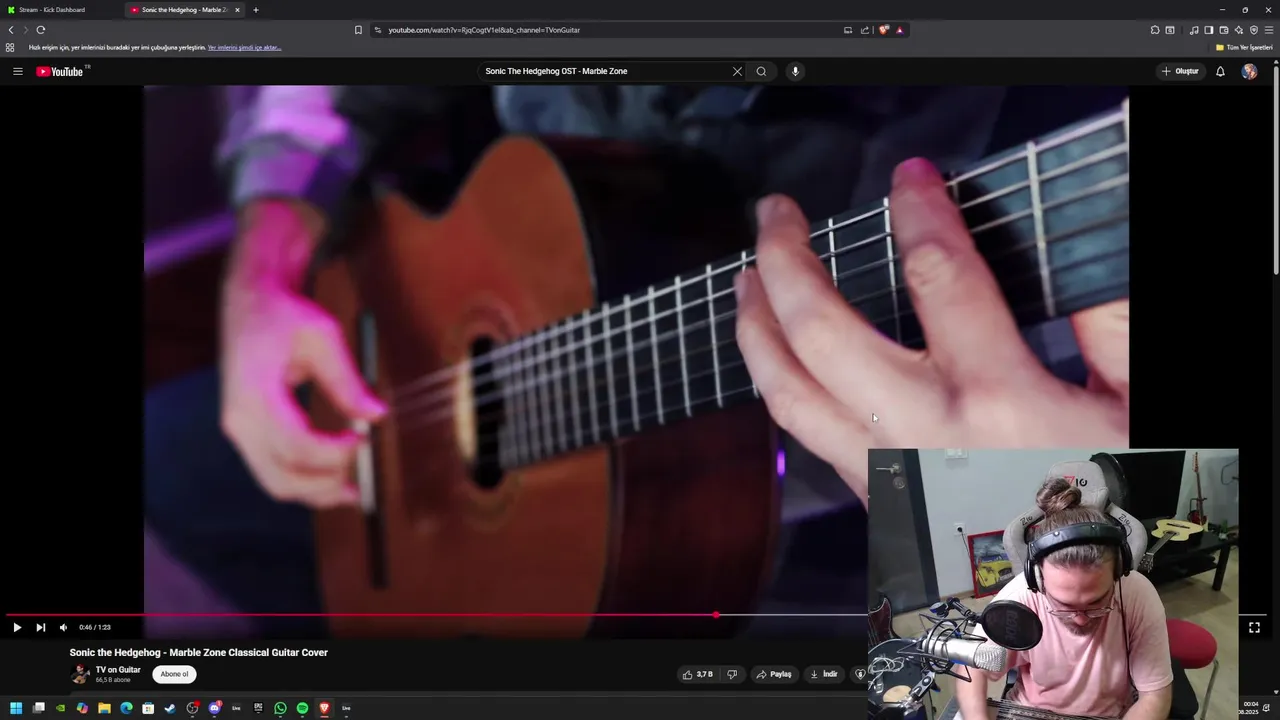
Task: Click the import bookmarks now link
Action: (x=244, y=47)
